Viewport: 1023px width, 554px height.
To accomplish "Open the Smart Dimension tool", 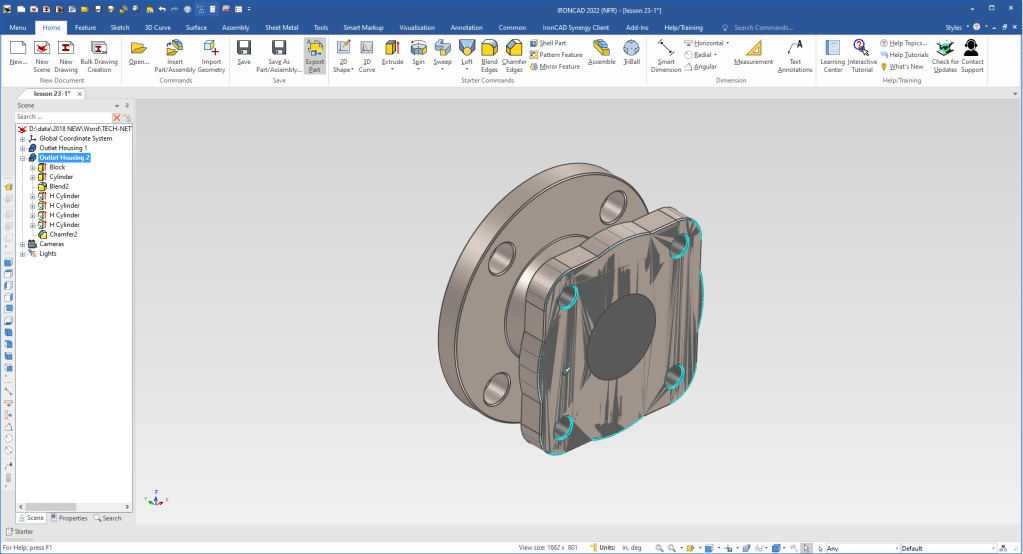I will (x=666, y=49).
